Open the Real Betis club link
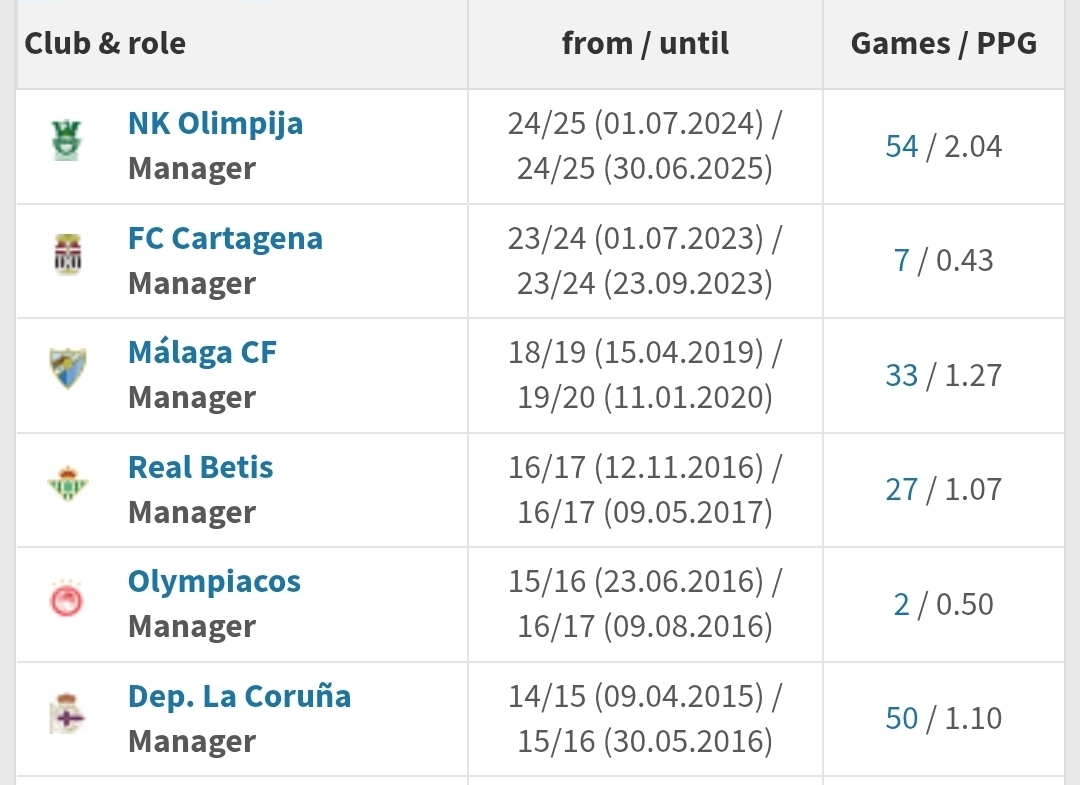 [x=200, y=468]
